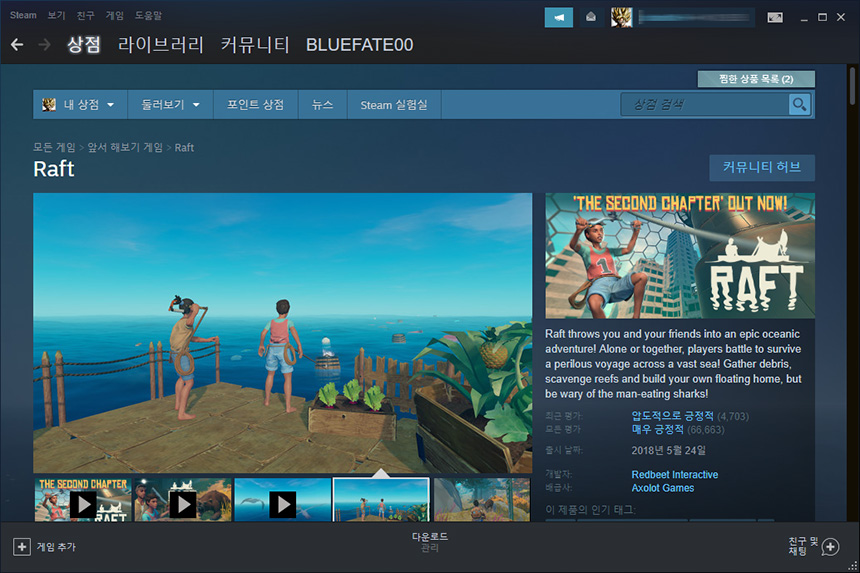
Task: Go back with the left arrow
Action: pyautogui.click(x=17, y=44)
